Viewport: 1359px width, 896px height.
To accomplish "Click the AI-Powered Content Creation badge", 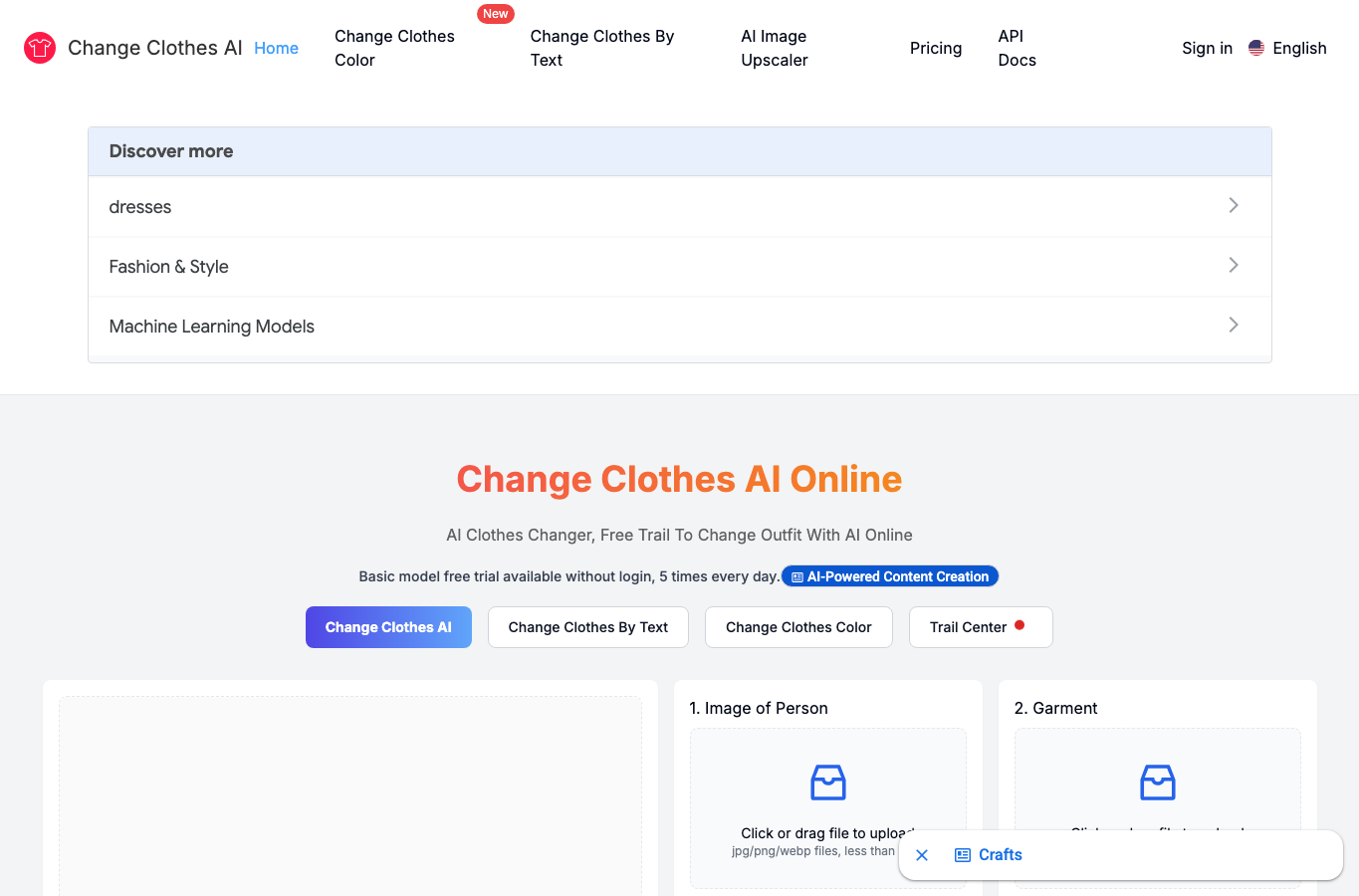I will coord(890,576).
